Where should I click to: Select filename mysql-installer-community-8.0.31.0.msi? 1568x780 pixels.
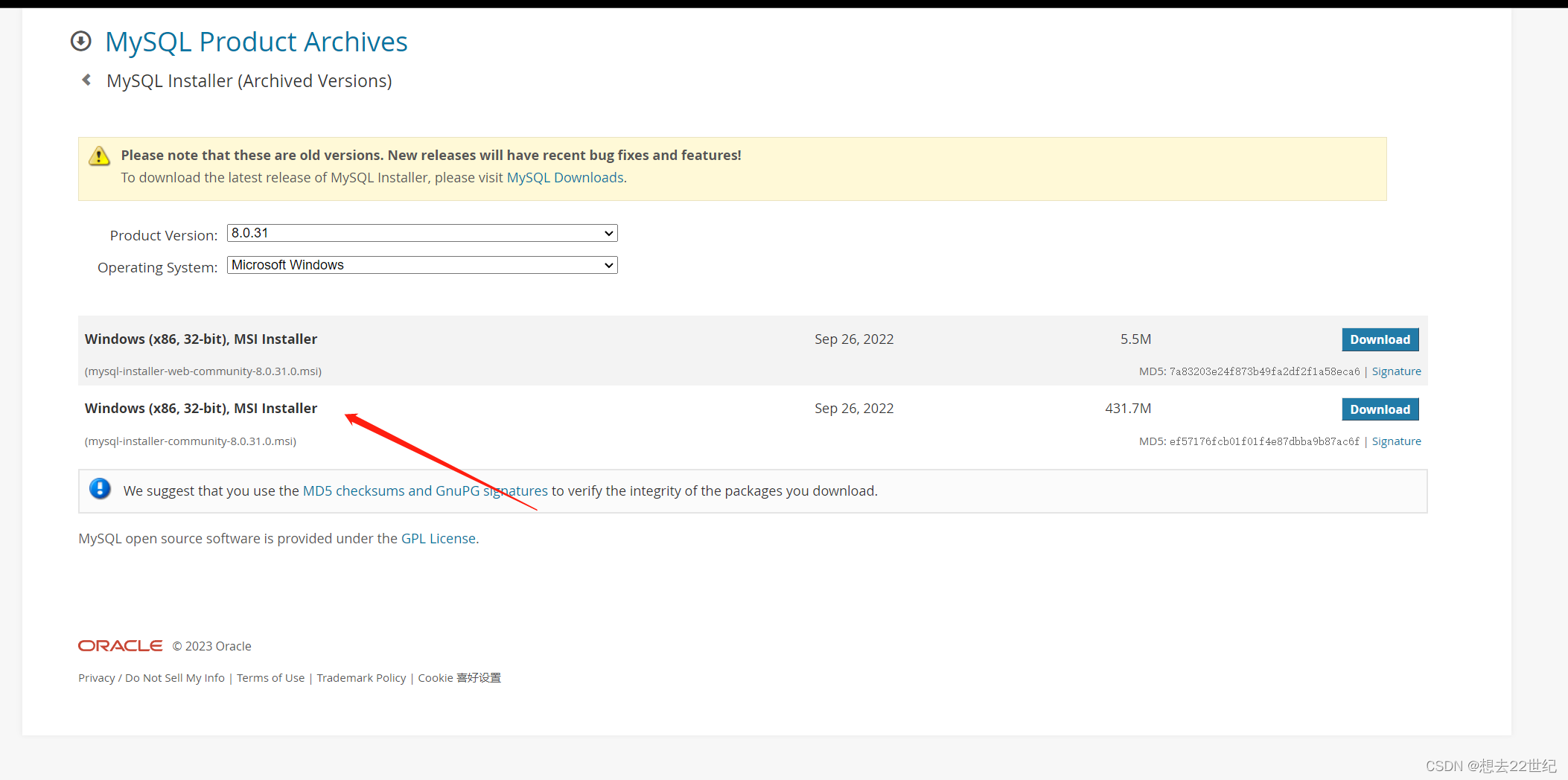(192, 441)
